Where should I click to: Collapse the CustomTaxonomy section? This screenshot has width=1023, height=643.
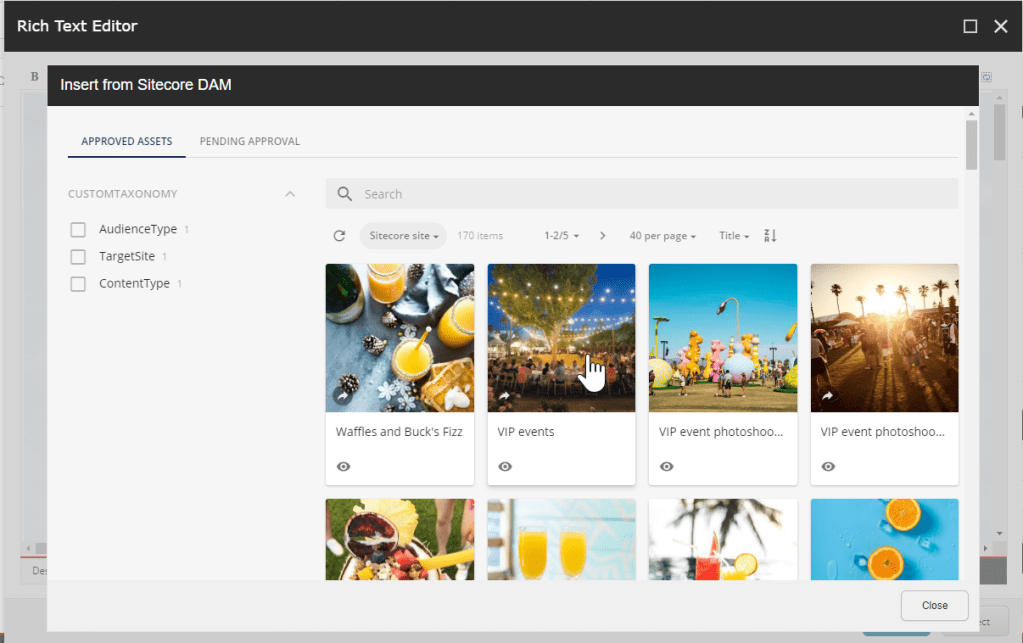point(290,194)
